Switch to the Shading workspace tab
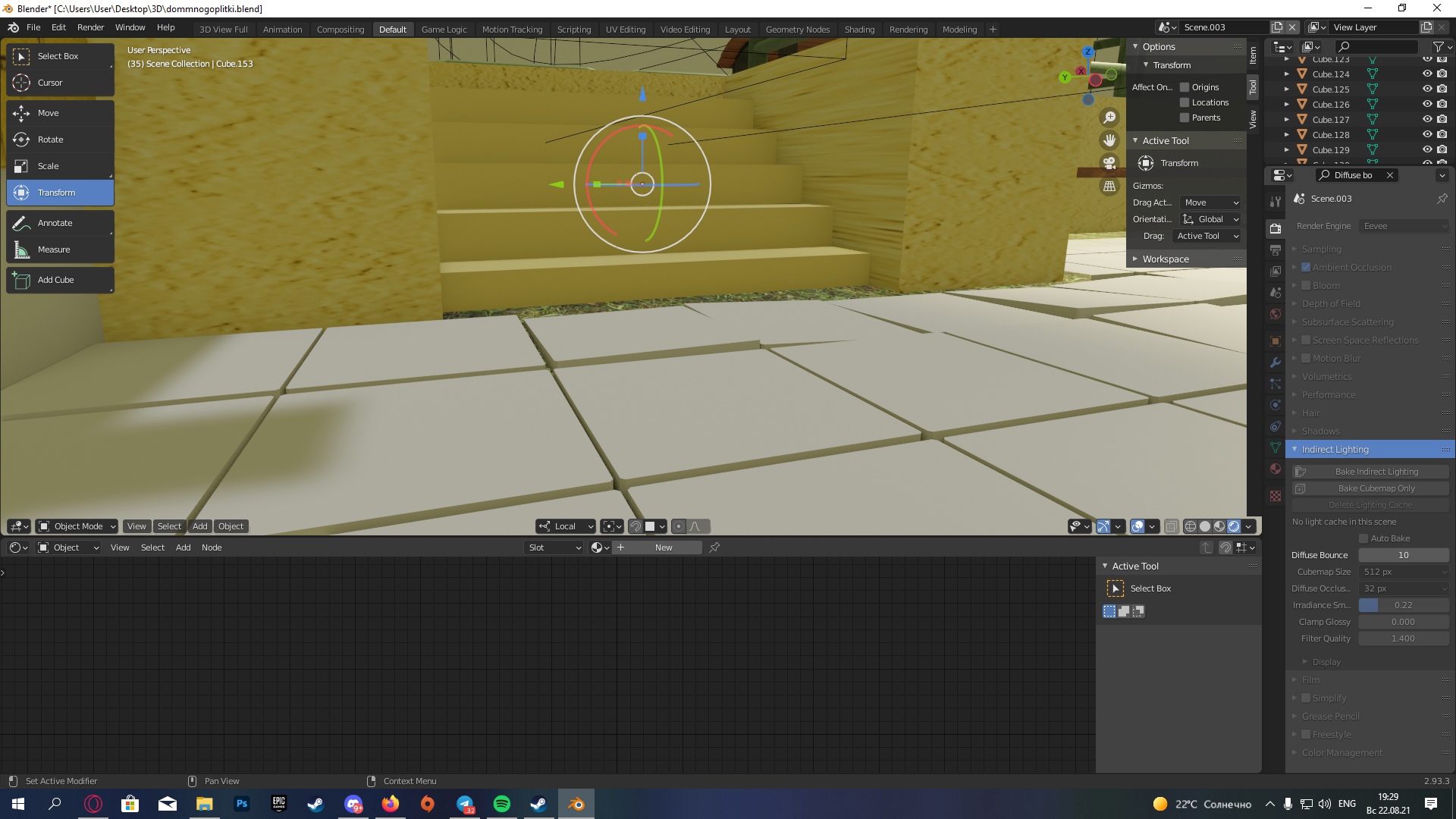This screenshot has height=819, width=1456. tap(859, 30)
